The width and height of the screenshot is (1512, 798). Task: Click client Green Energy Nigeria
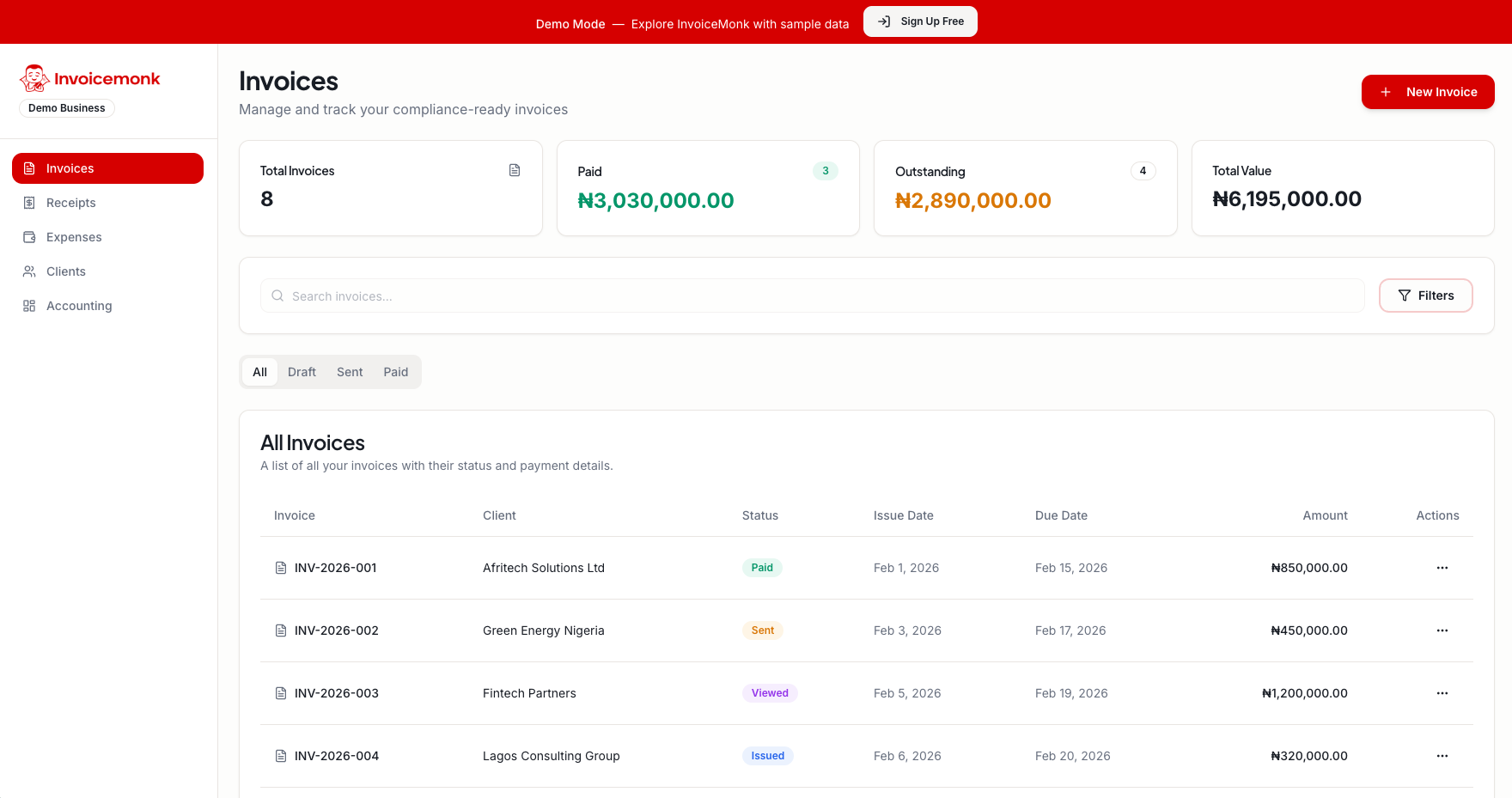pyautogui.click(x=544, y=630)
